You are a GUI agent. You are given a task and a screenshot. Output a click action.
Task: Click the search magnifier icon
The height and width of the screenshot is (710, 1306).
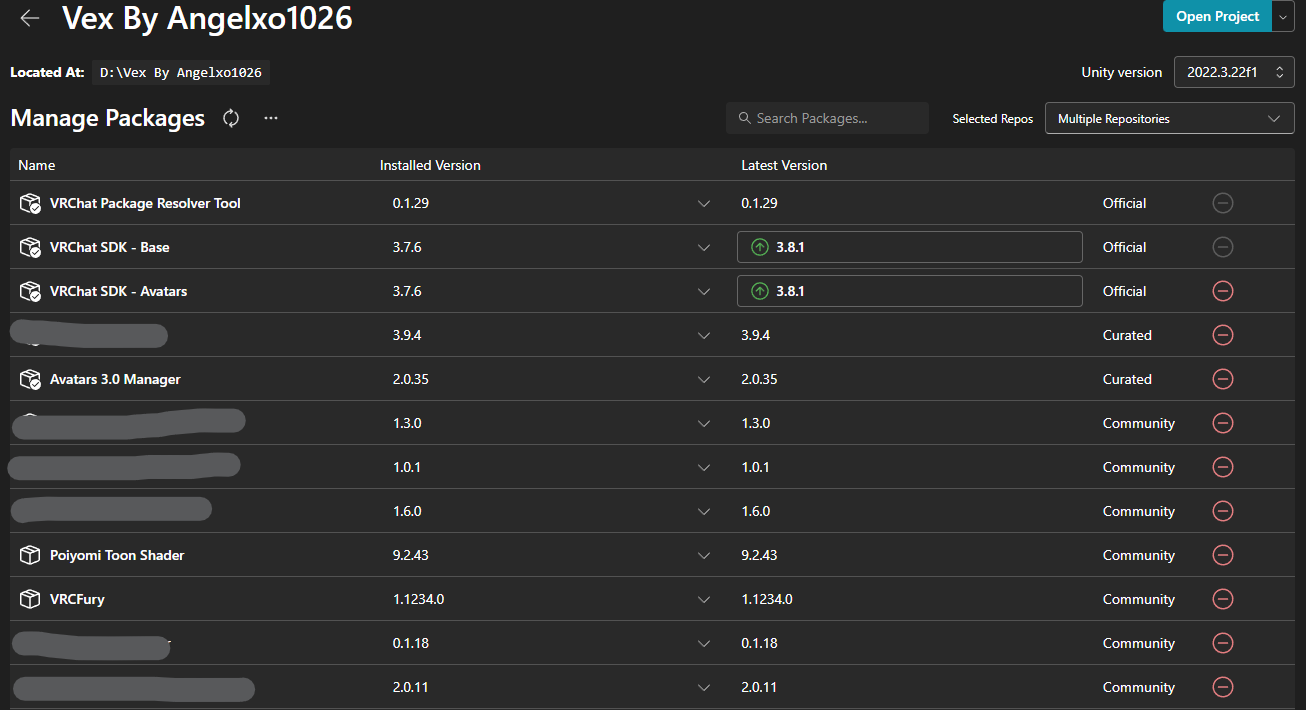744,118
